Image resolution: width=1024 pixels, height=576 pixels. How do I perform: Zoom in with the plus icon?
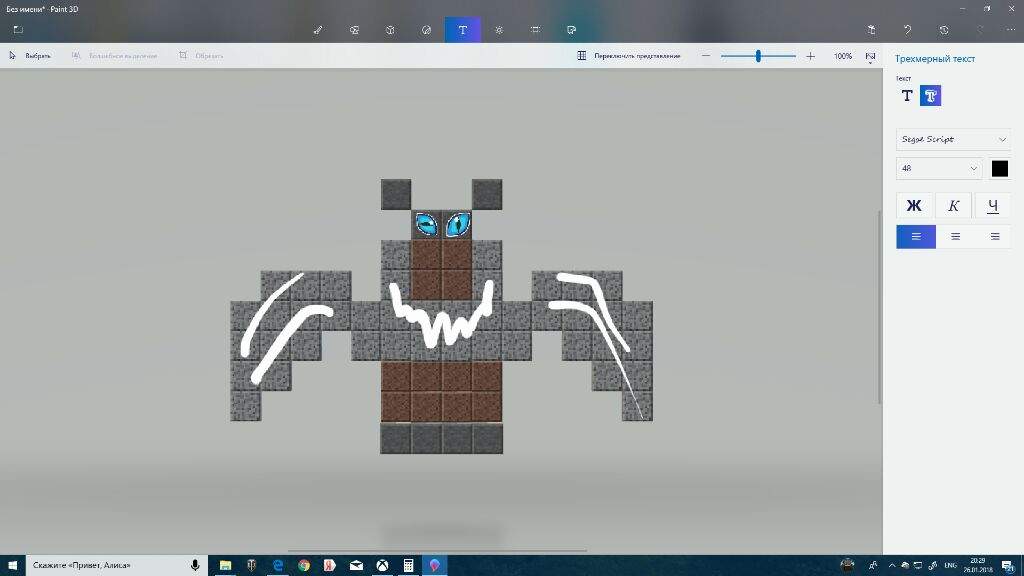coord(810,56)
